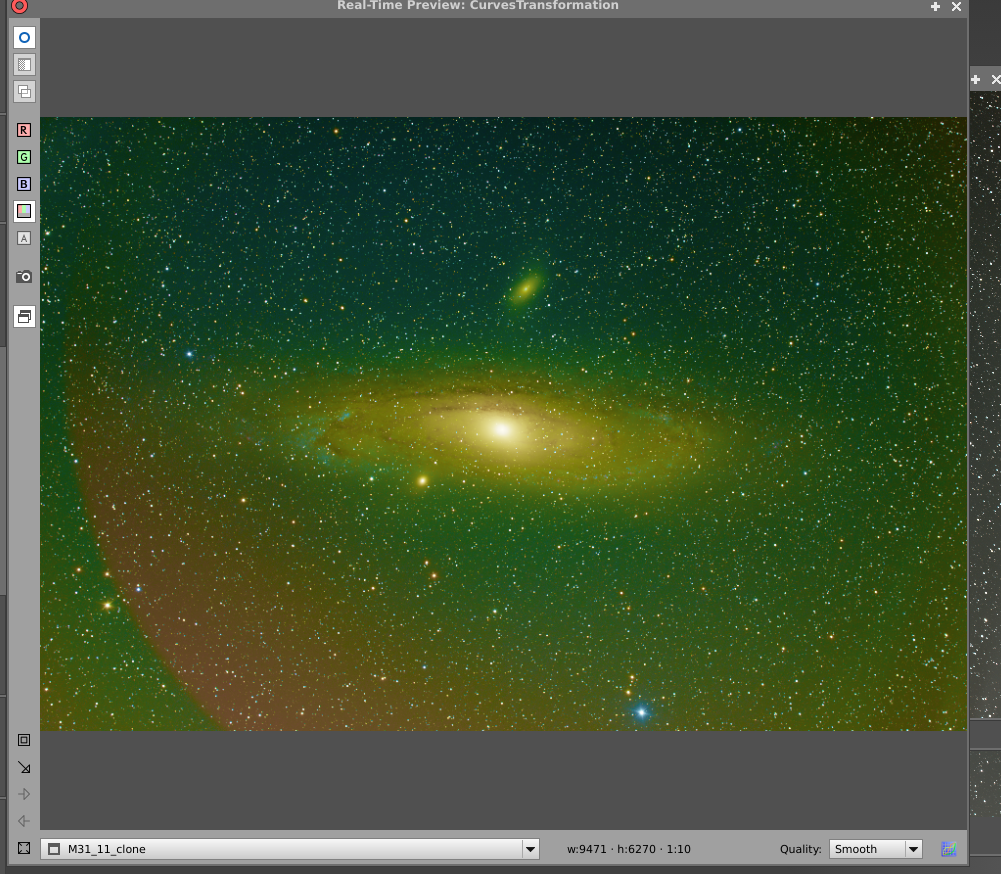Open the Quality Smooth combo box

pos(876,849)
